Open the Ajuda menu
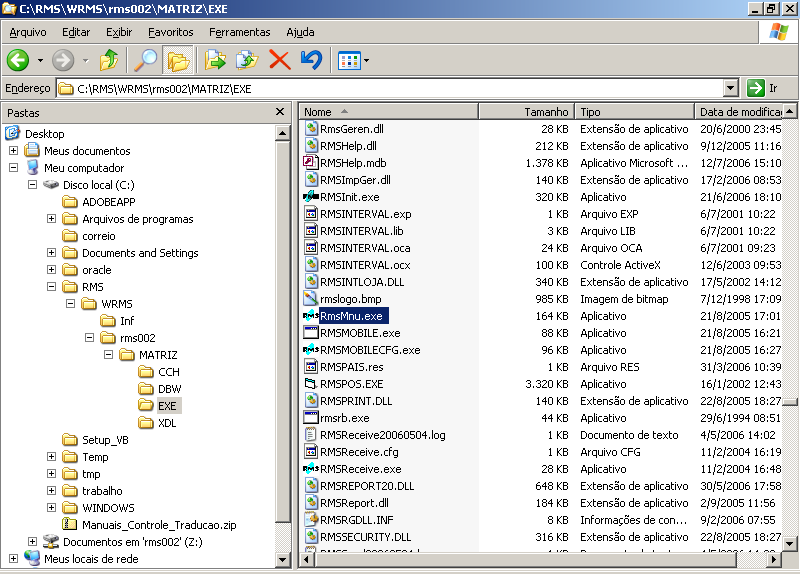The image size is (800, 574). click(300, 32)
